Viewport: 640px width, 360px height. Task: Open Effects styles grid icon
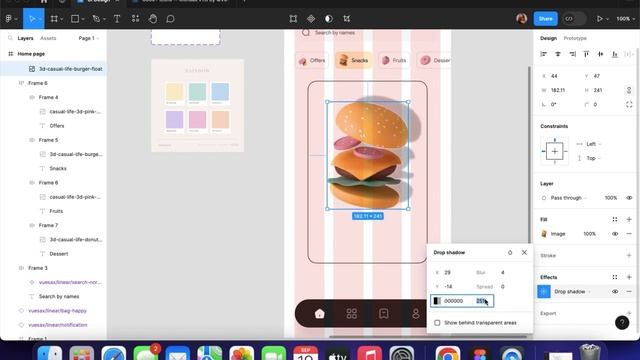(615, 277)
